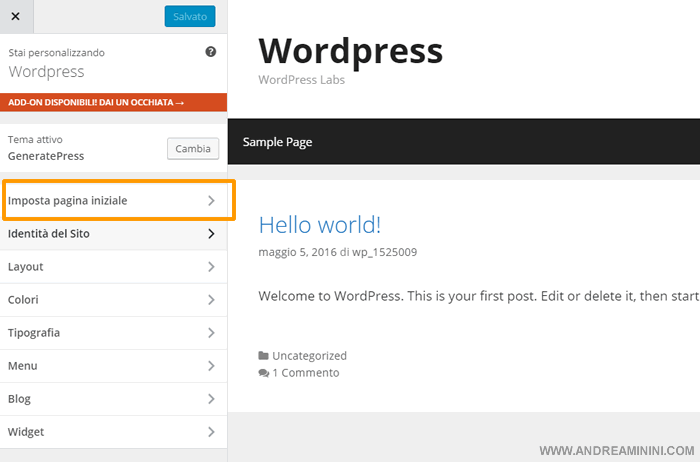This screenshot has width=700, height=462.
Task: Open Imposta pagina iniziale section
Action: [x=113, y=200]
